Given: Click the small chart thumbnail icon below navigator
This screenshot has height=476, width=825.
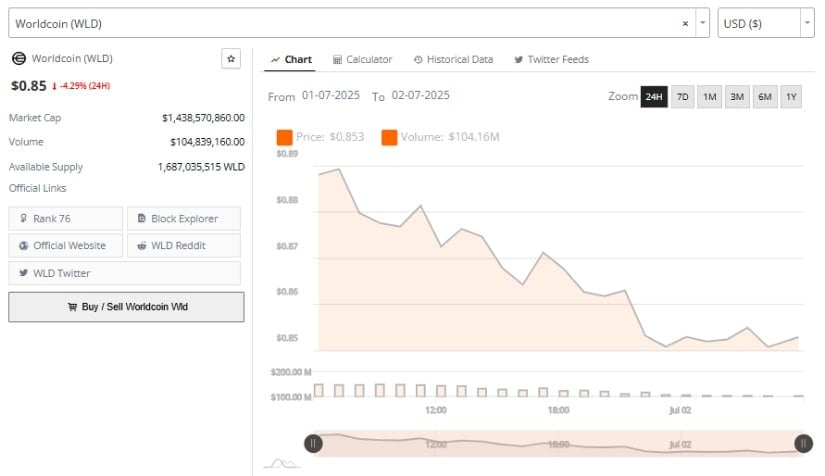Looking at the screenshot, I should click(282, 463).
